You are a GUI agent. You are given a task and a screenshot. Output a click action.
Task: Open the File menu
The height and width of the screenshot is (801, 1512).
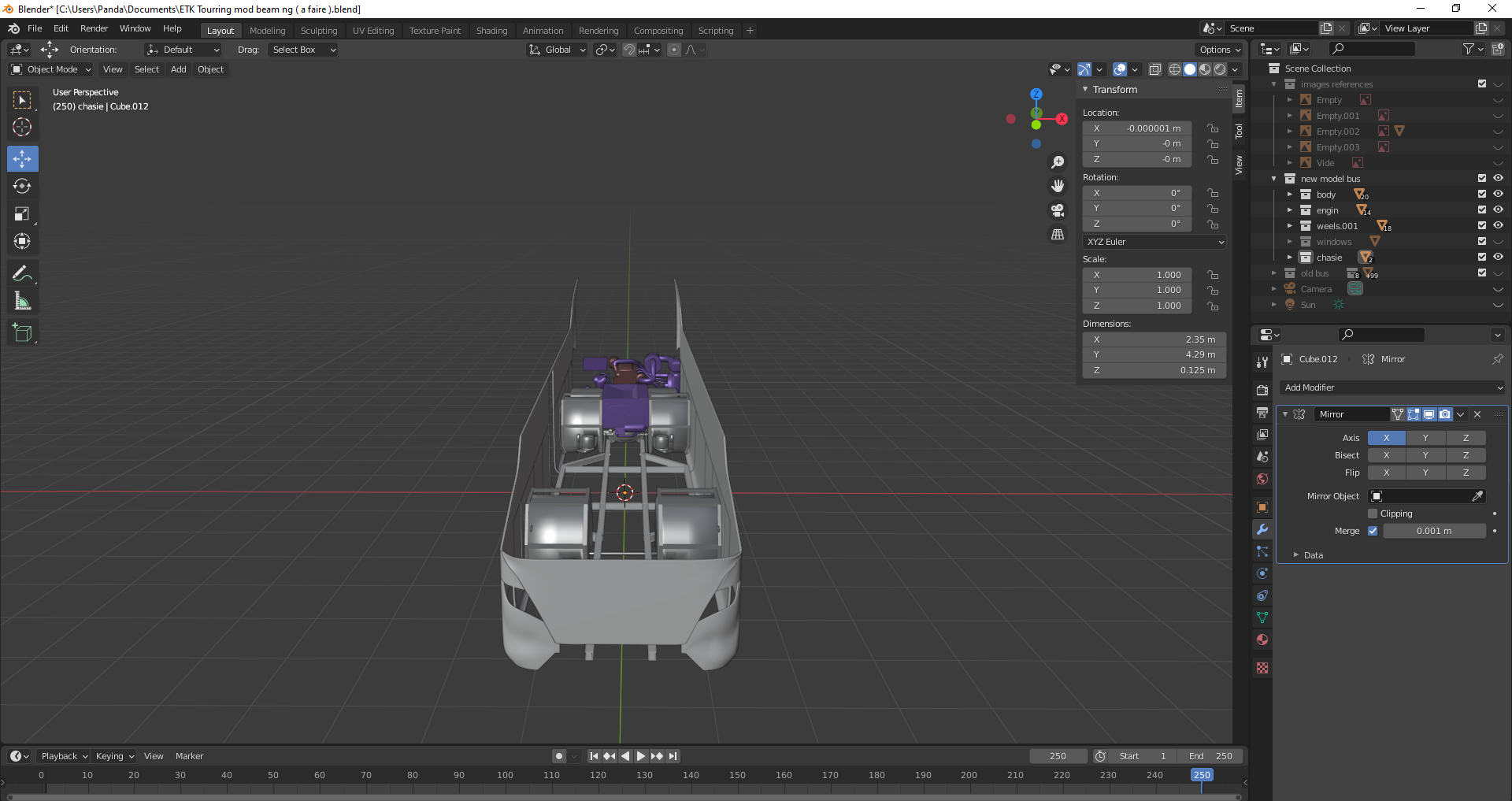coord(35,28)
